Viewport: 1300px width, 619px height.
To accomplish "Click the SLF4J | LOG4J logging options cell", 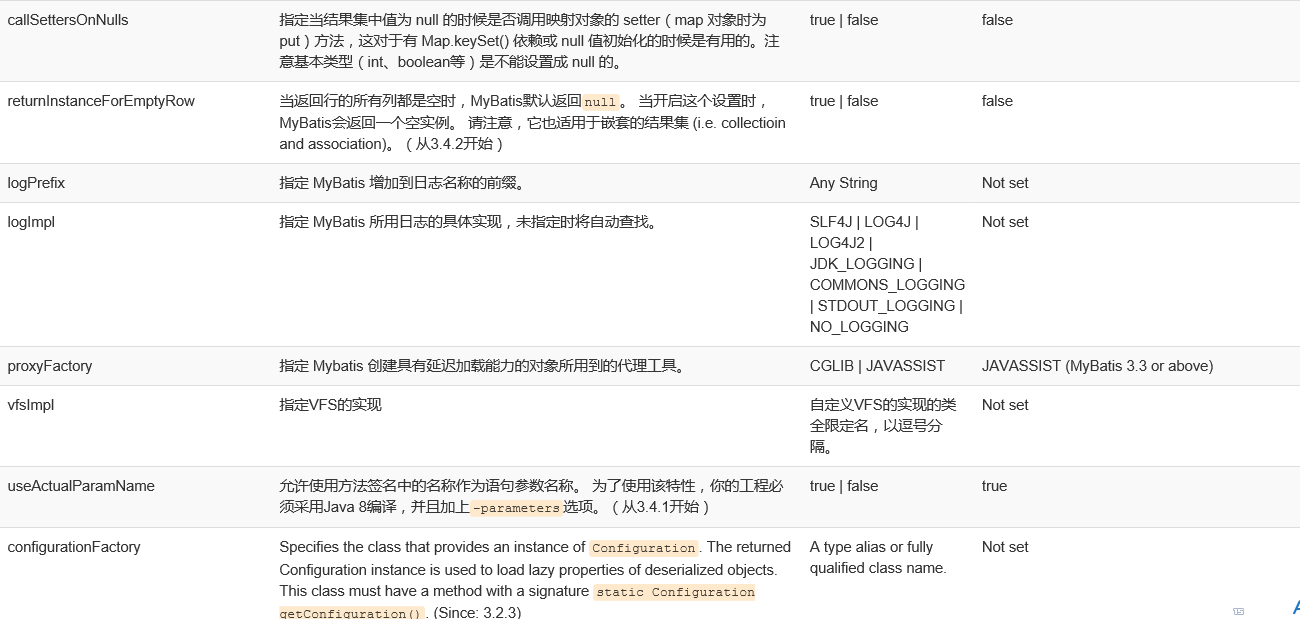I will click(x=887, y=274).
